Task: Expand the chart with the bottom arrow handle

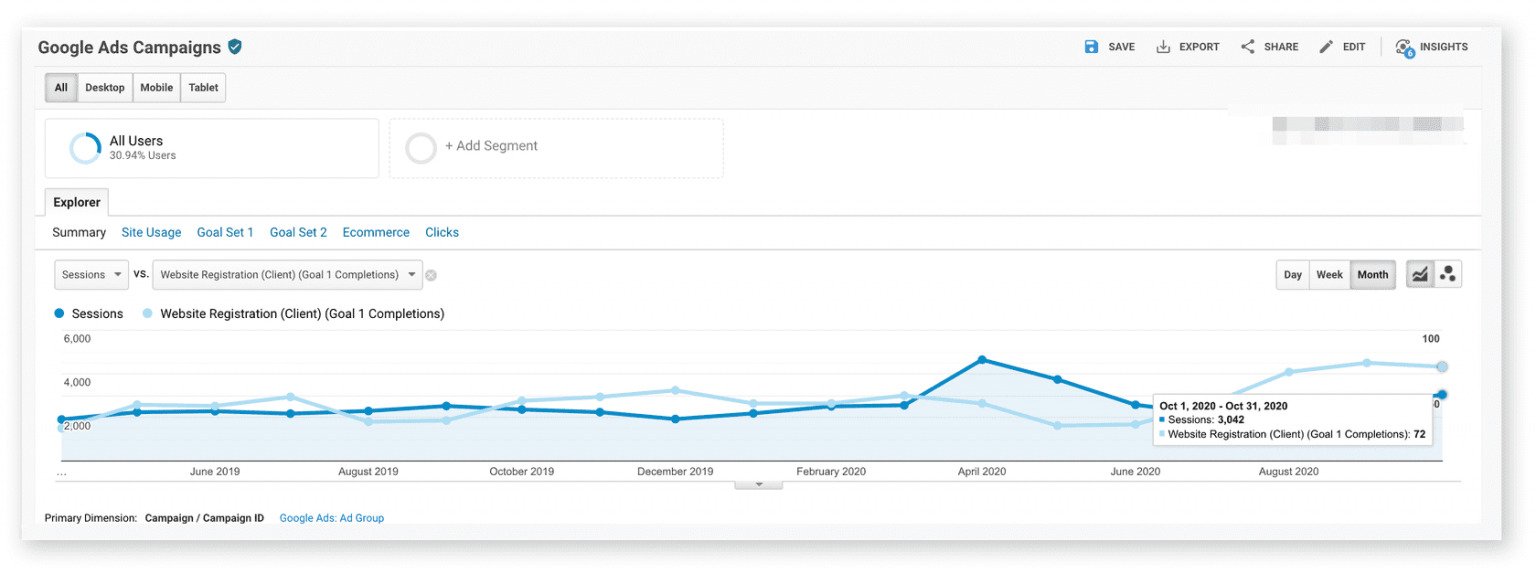Action: tap(758, 484)
